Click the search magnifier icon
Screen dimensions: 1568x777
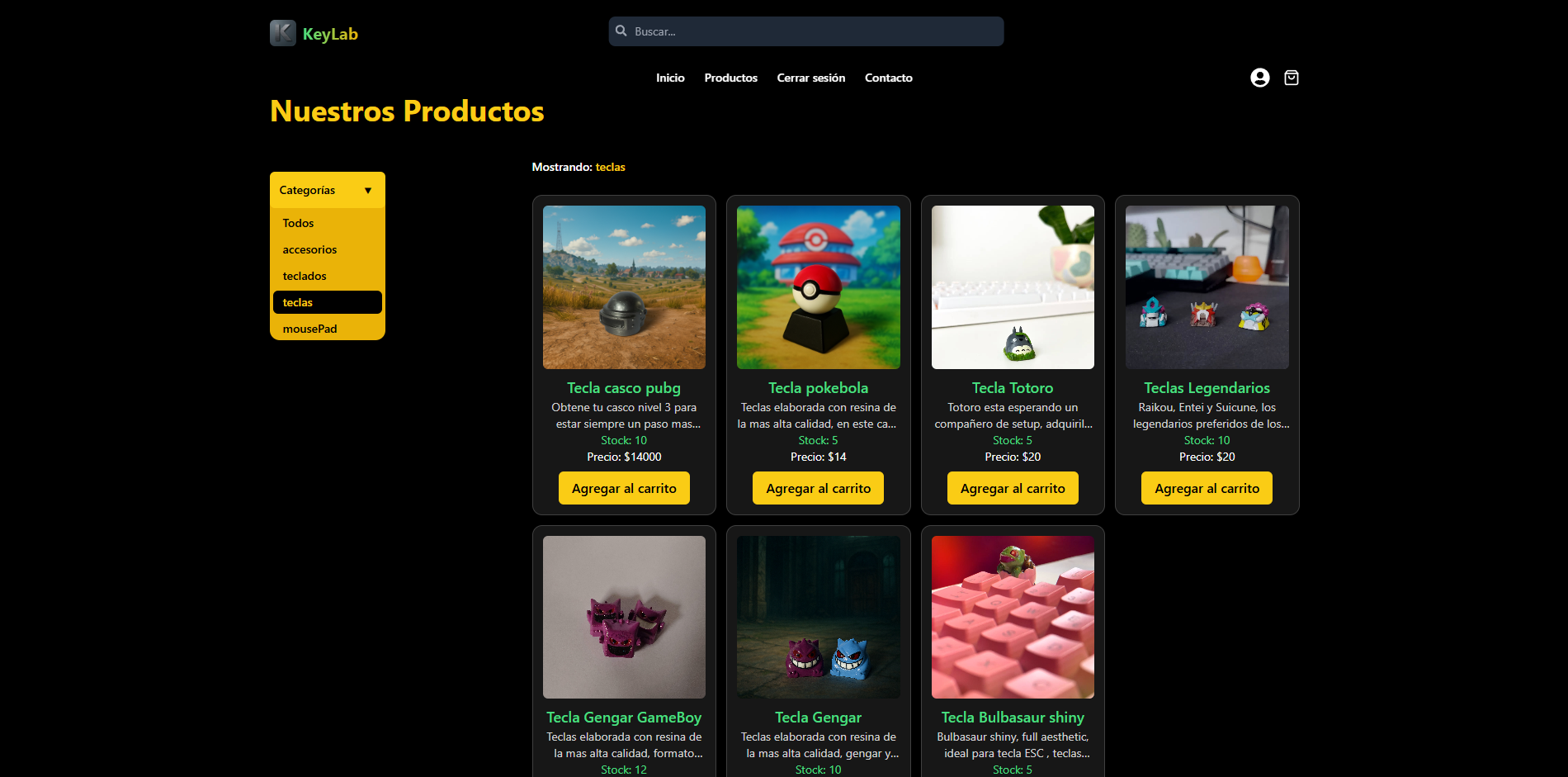pyautogui.click(x=621, y=31)
